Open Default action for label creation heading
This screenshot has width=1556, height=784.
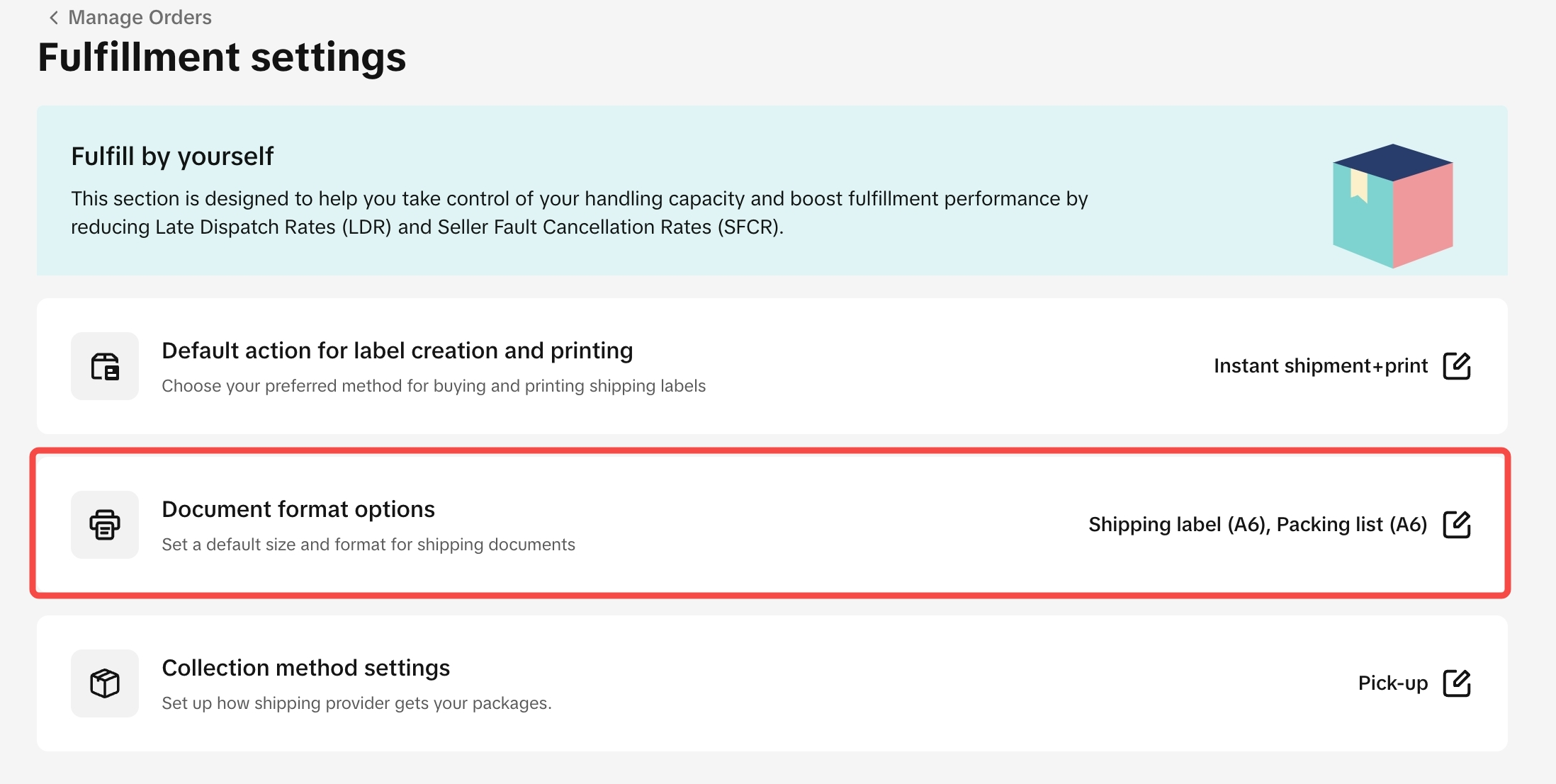pyautogui.click(x=397, y=351)
